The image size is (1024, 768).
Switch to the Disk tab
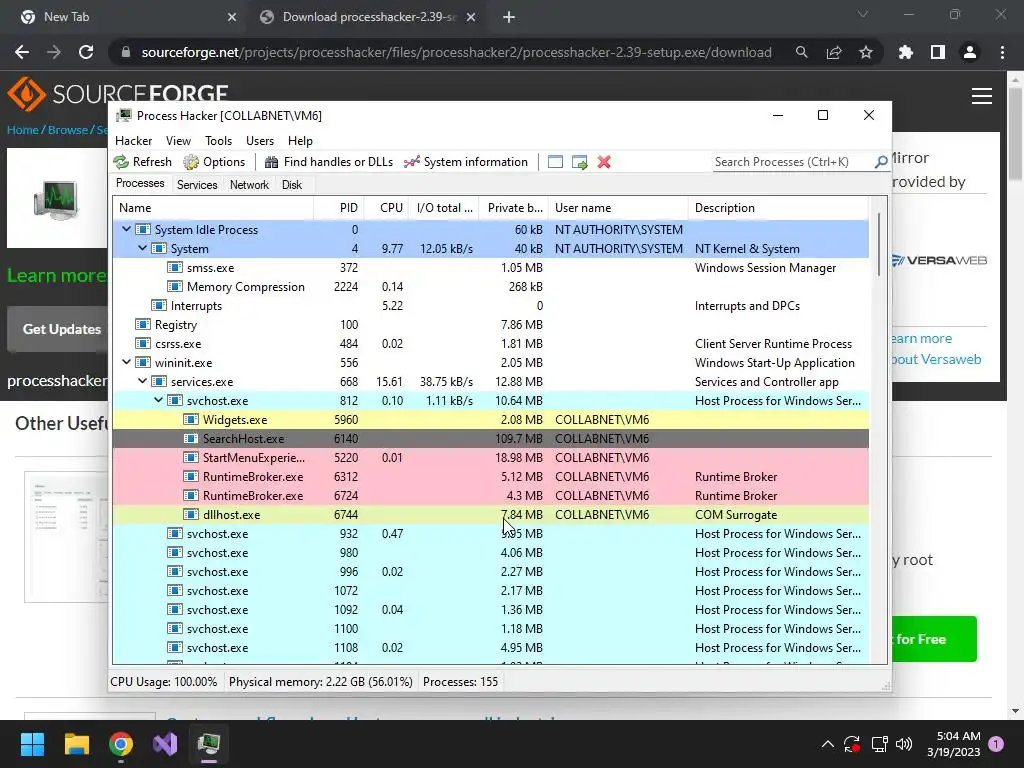(292, 185)
